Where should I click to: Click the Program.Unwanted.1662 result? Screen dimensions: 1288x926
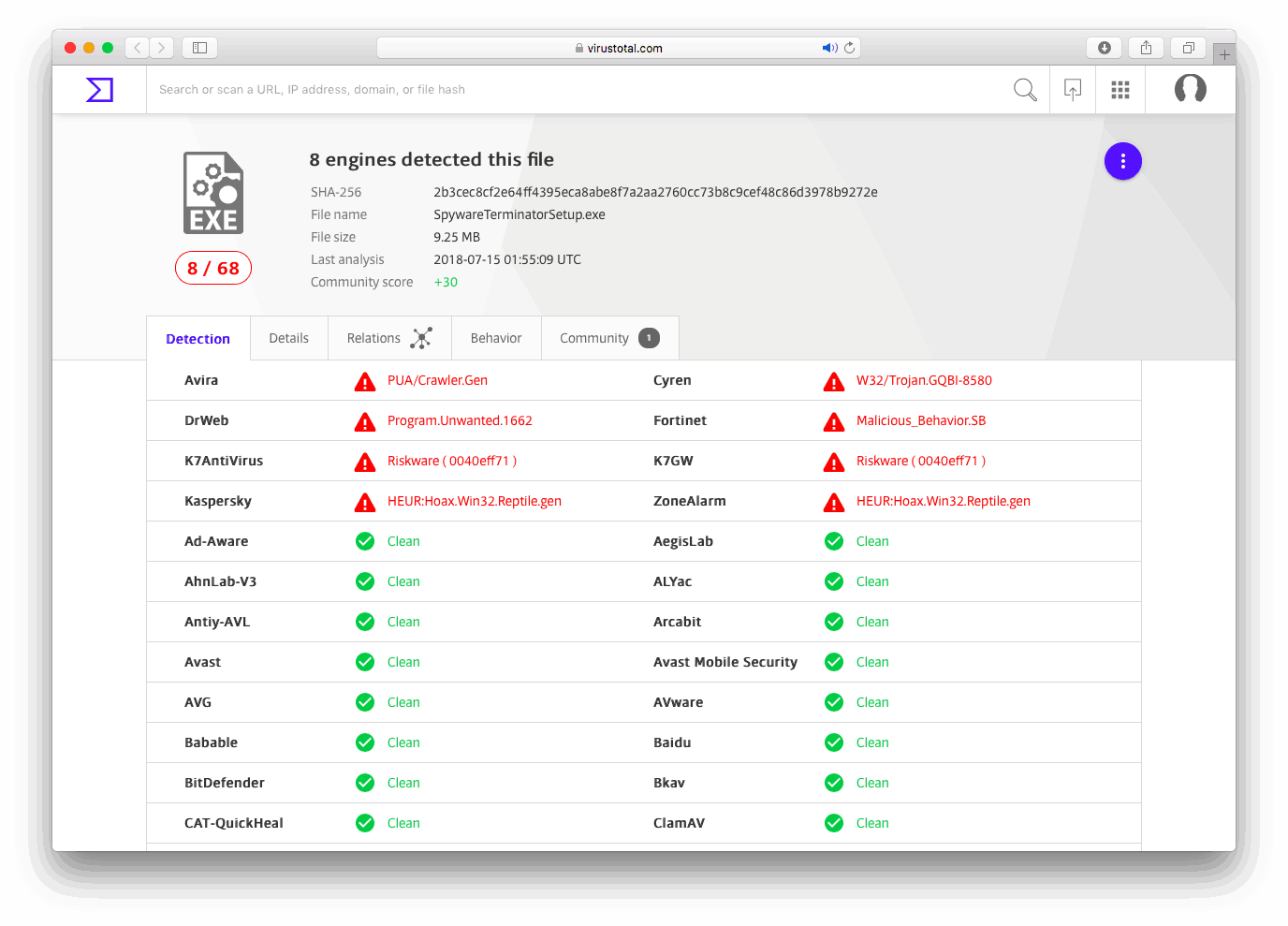coord(460,420)
